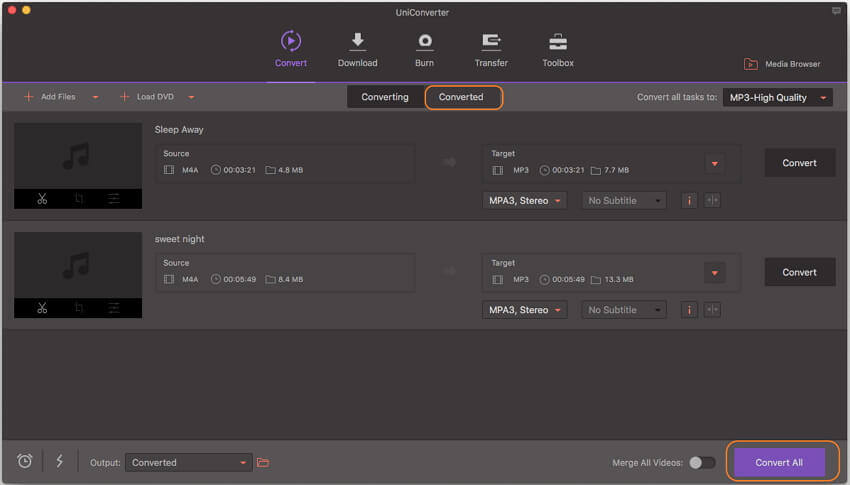The width and height of the screenshot is (850, 485).
Task: Click the Convert All button
Action: click(x=779, y=462)
